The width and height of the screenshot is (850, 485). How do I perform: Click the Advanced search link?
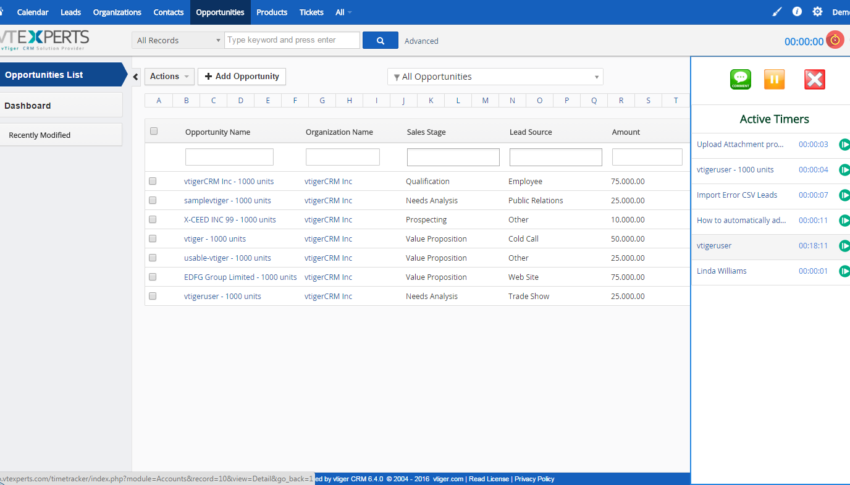click(x=421, y=41)
